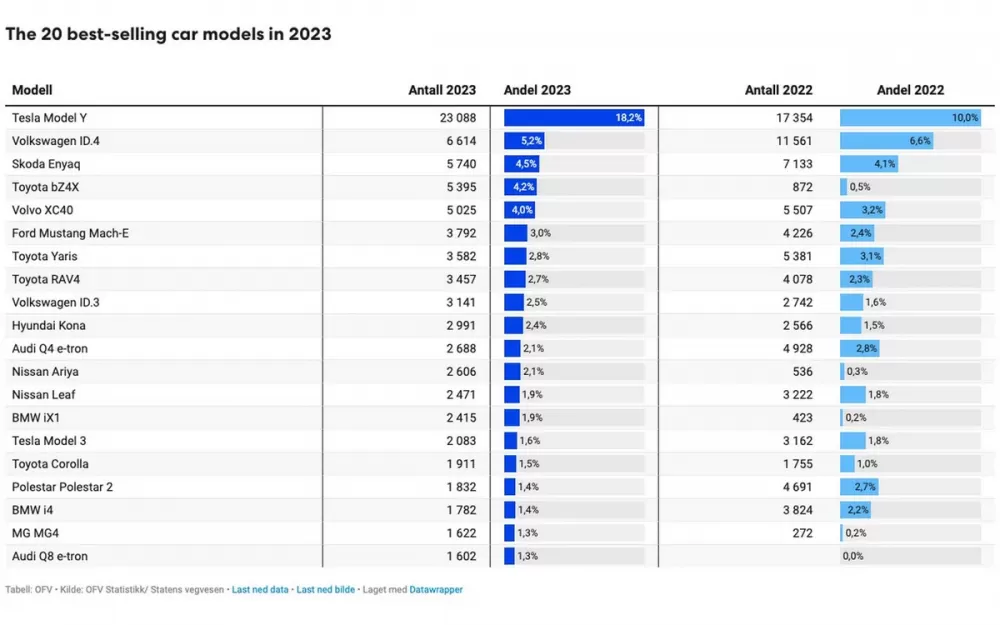
Task: Click the 2022 sales value 17 354
Action: coord(795,118)
